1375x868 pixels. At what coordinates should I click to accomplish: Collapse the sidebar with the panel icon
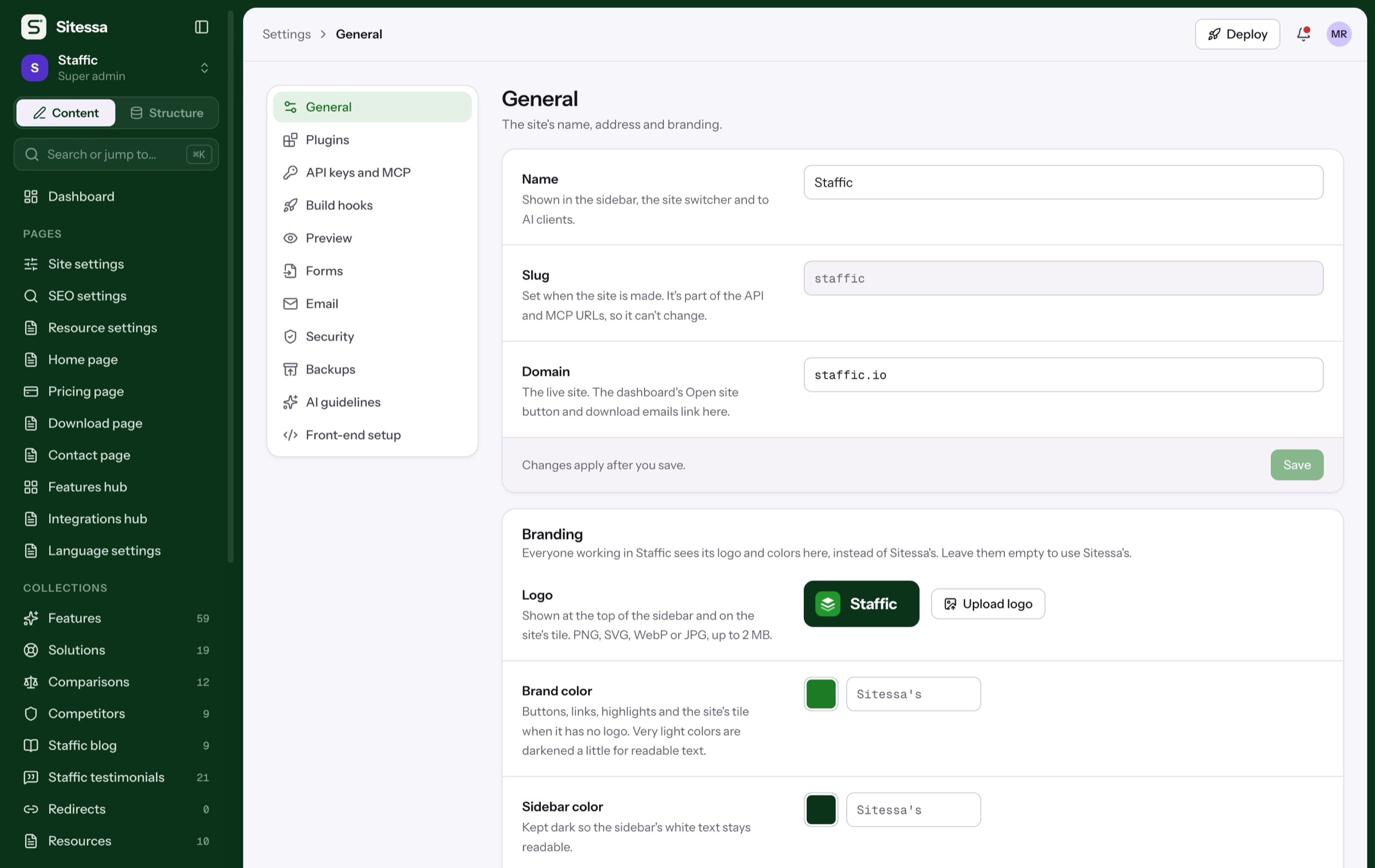click(x=202, y=27)
